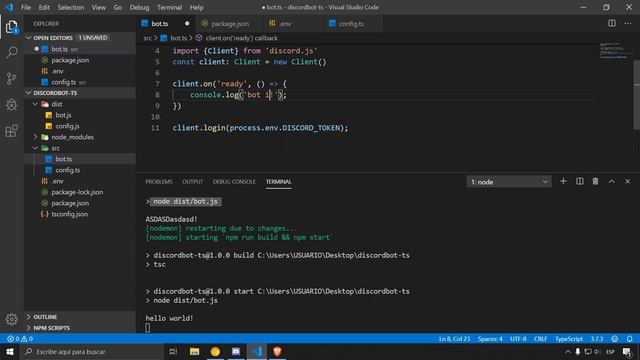This screenshot has height=360, width=640.
Task: Switch to the Problems panel tab
Action: (x=159, y=182)
